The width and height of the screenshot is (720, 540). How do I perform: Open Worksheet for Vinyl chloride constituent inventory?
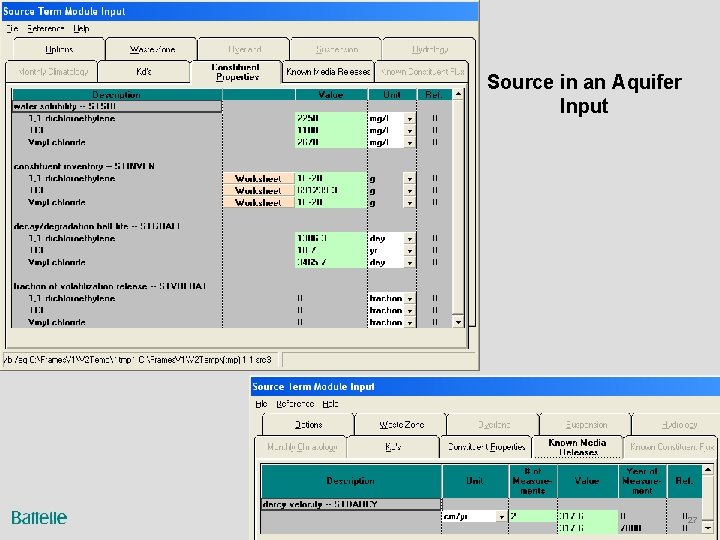(x=258, y=202)
